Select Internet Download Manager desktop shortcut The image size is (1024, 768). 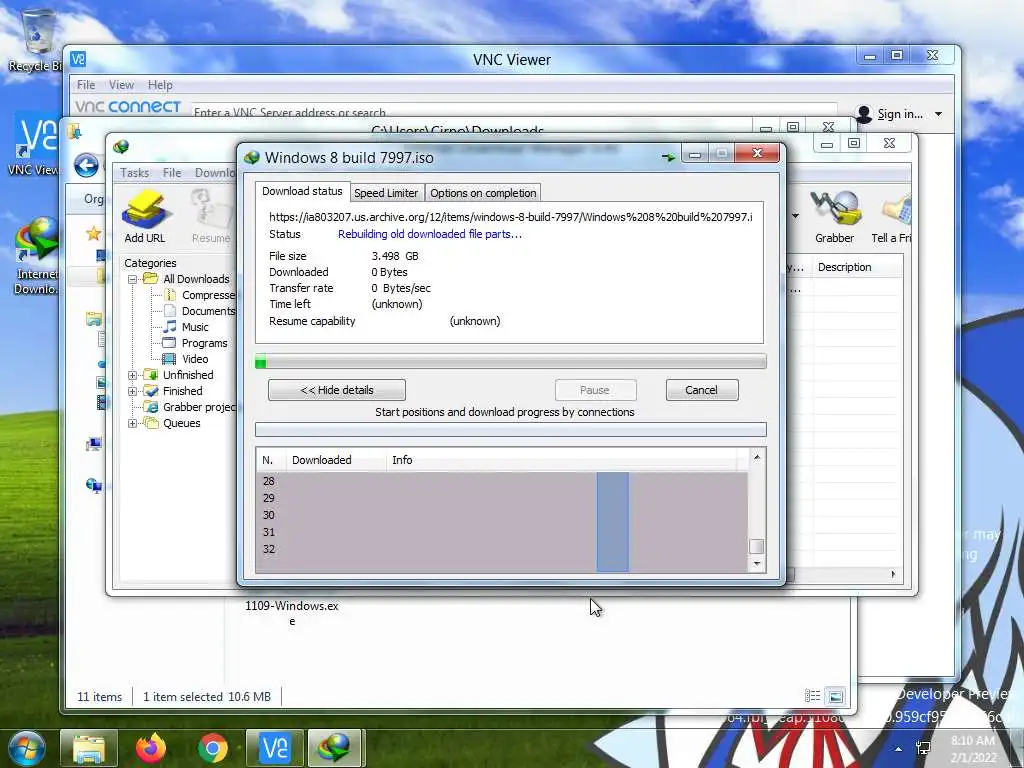click(37, 256)
